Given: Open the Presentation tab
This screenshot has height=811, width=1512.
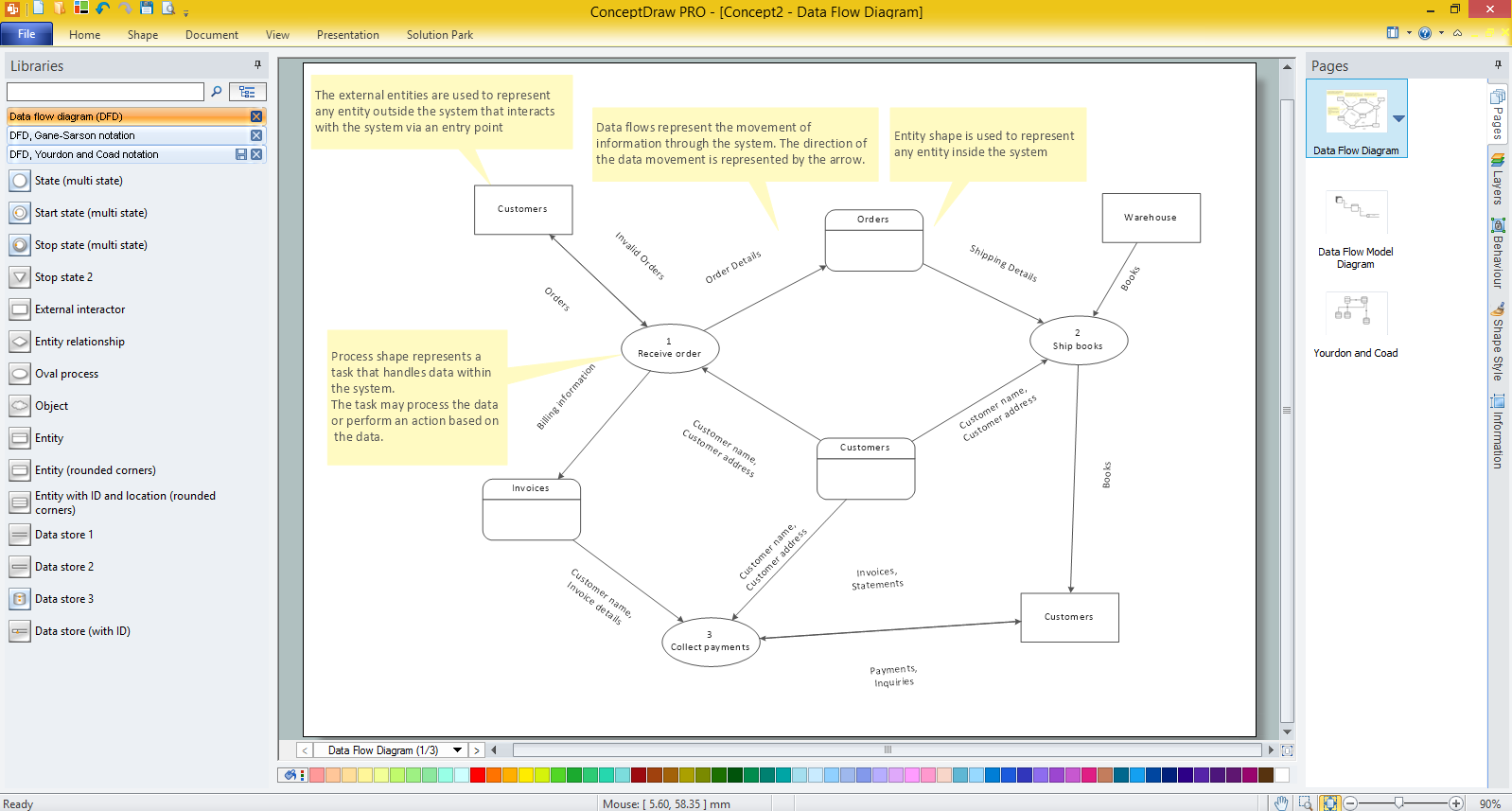Looking at the screenshot, I should click(348, 35).
